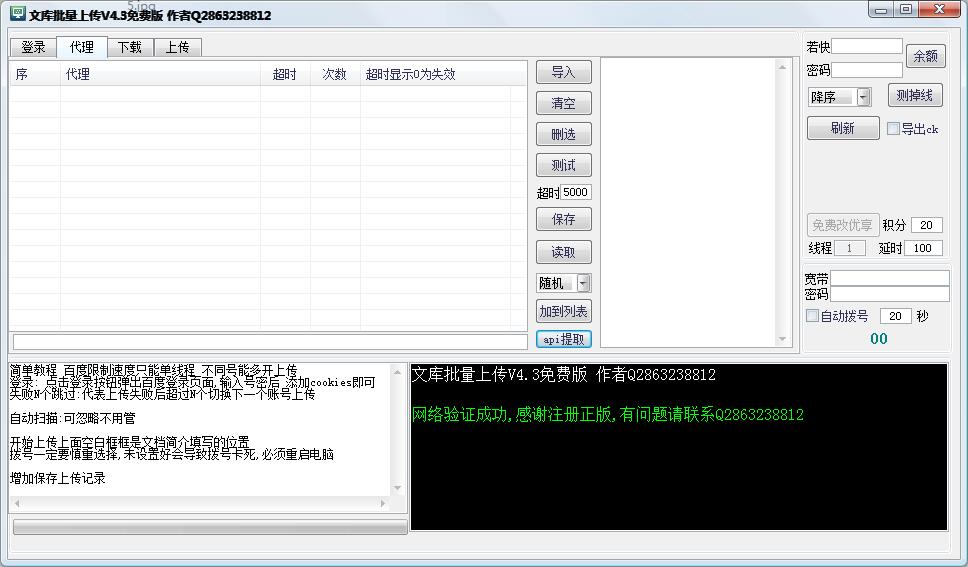Click the green 网络验证成功 log line
Viewport: 968px width, 567px height.
coord(607,414)
